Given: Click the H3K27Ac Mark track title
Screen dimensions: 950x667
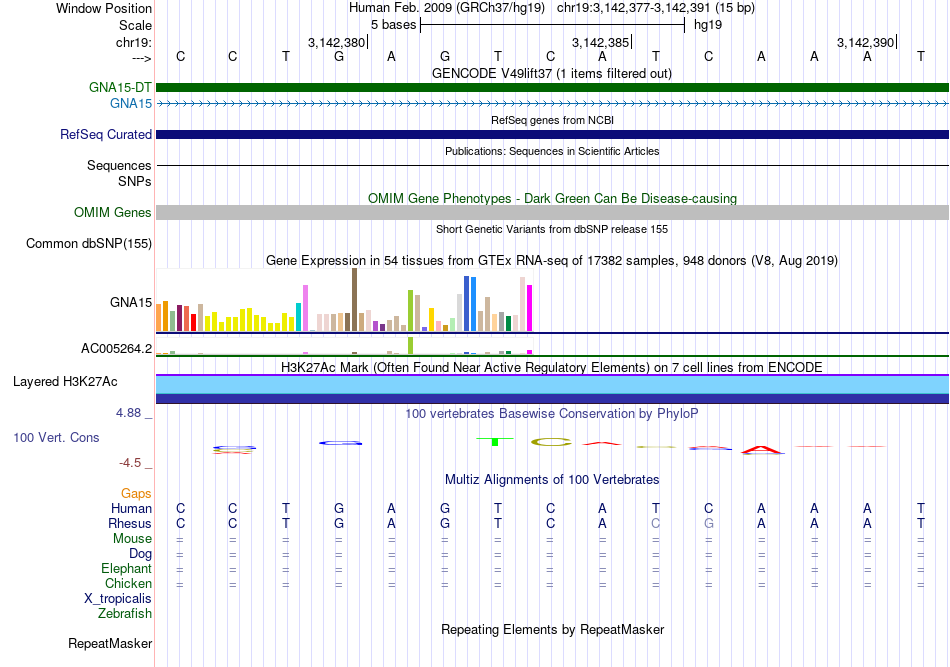Looking at the screenshot, I should 552,367.
